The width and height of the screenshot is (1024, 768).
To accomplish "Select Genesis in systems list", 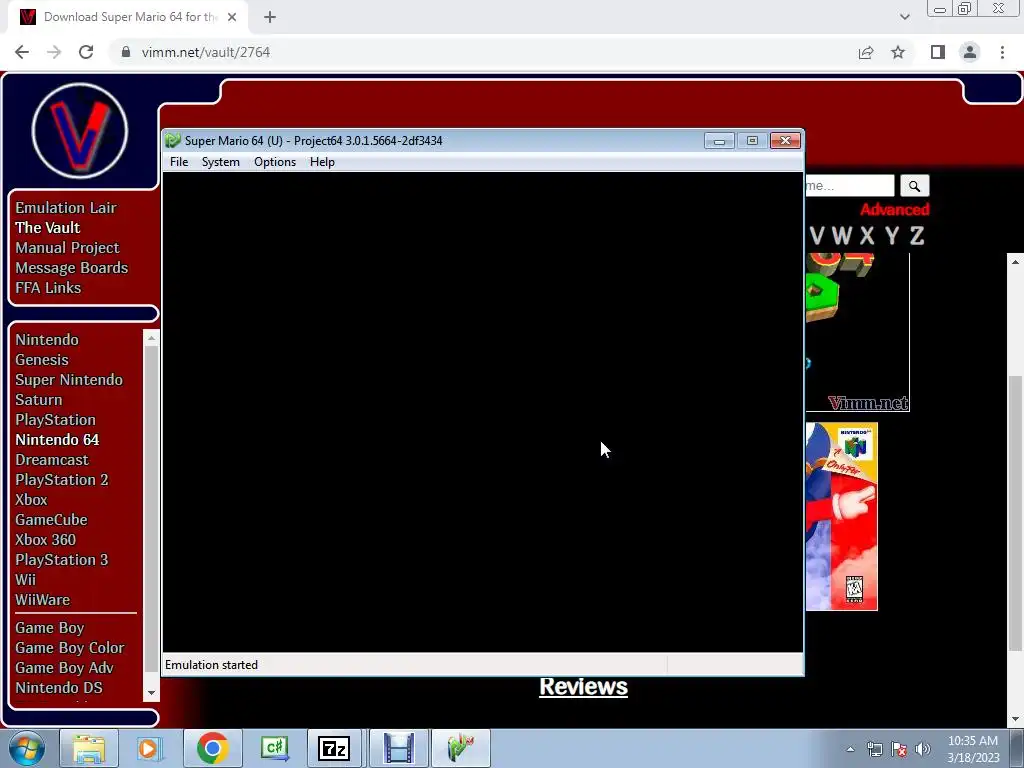I will click(x=42, y=360).
